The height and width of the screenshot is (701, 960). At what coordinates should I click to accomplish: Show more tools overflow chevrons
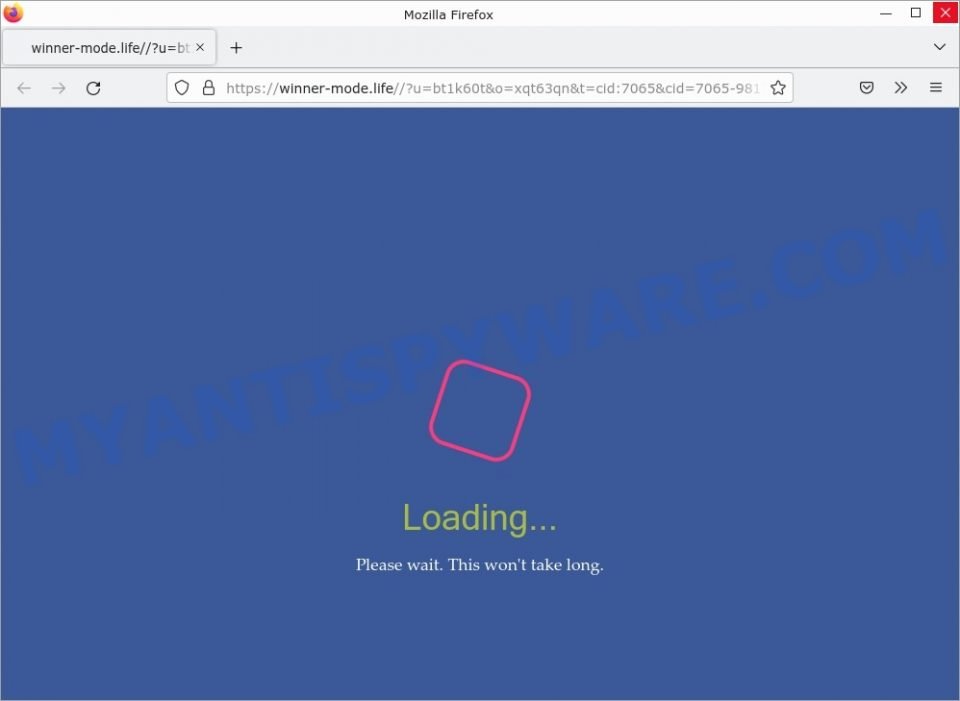tap(901, 88)
